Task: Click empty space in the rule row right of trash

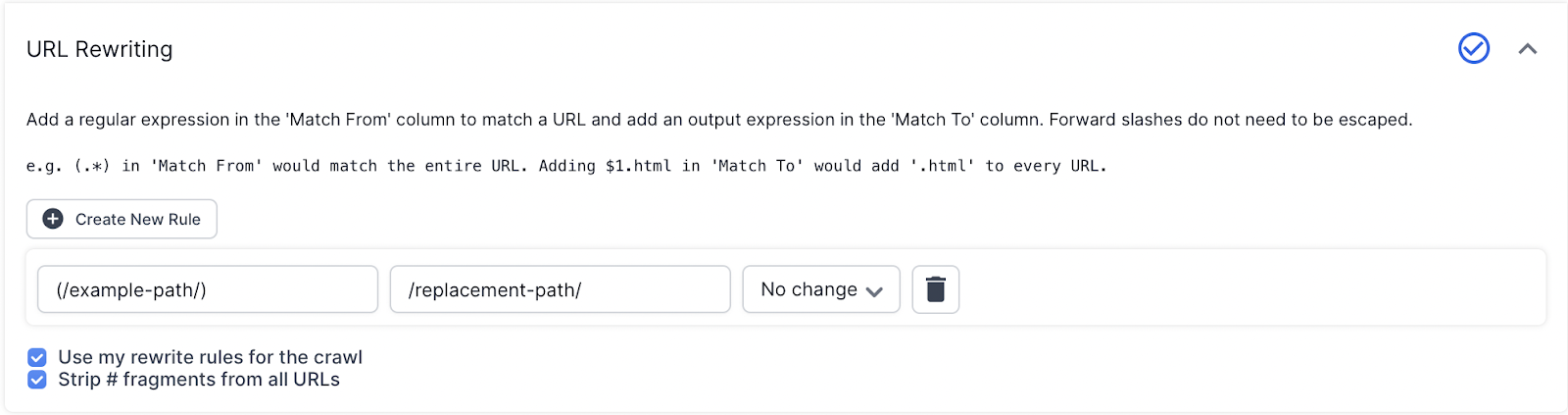Action: 1245,289
